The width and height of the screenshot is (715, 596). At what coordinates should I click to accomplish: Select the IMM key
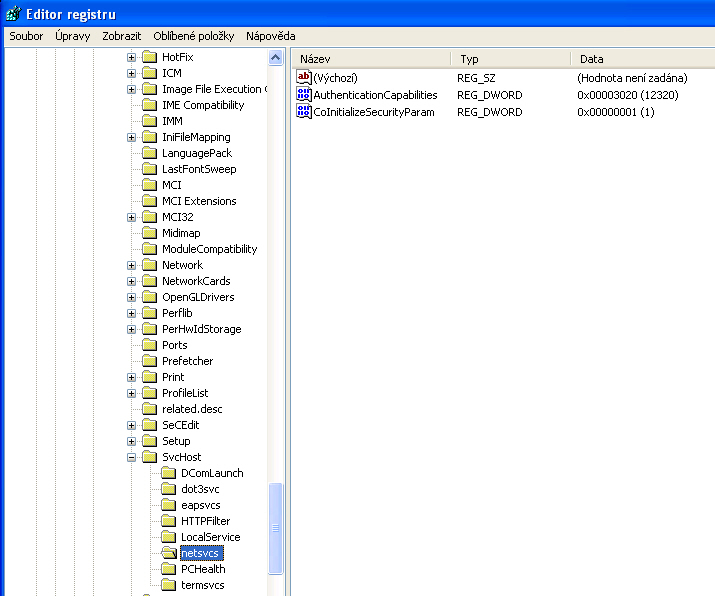point(172,121)
